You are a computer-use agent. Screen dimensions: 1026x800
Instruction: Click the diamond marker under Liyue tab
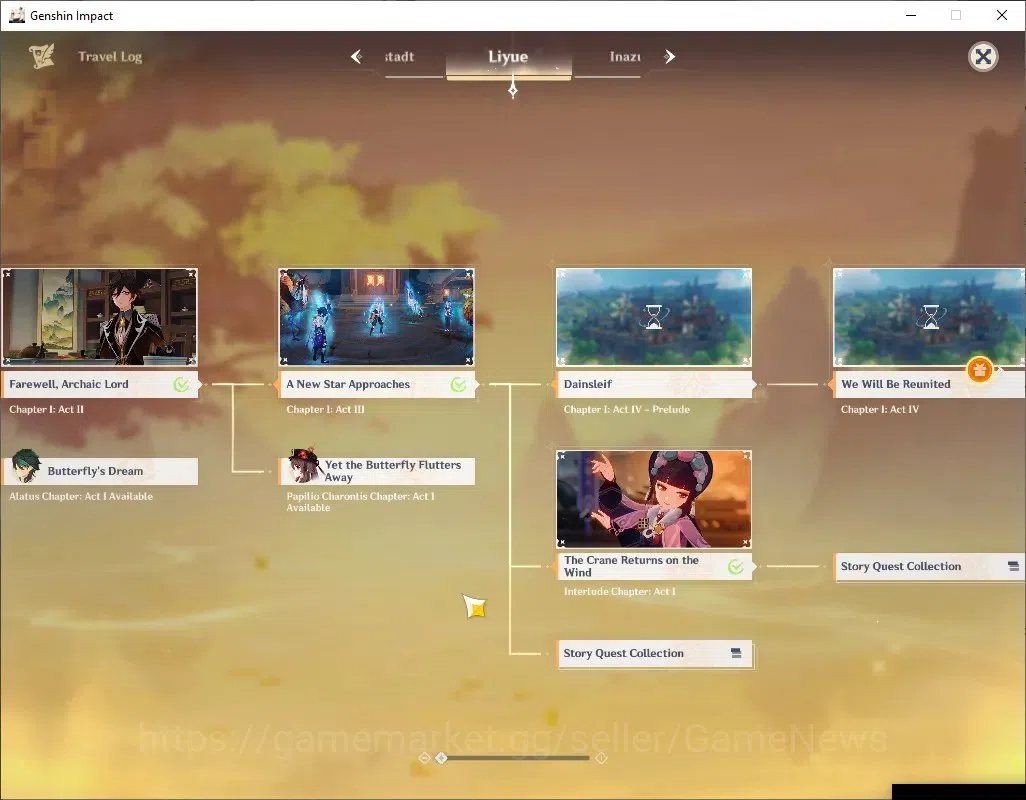tap(513, 89)
